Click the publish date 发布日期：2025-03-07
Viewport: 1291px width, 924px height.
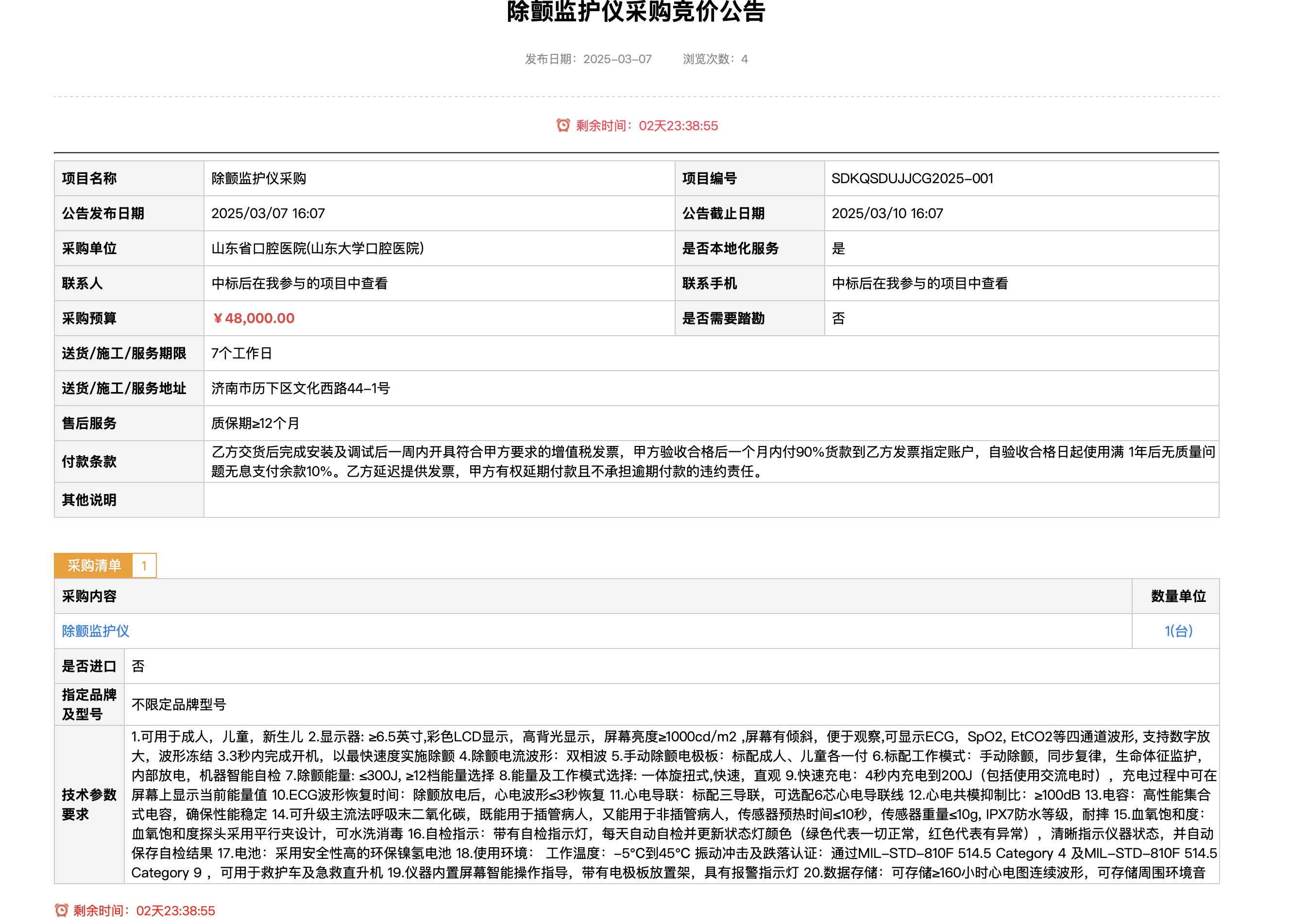pos(588,59)
